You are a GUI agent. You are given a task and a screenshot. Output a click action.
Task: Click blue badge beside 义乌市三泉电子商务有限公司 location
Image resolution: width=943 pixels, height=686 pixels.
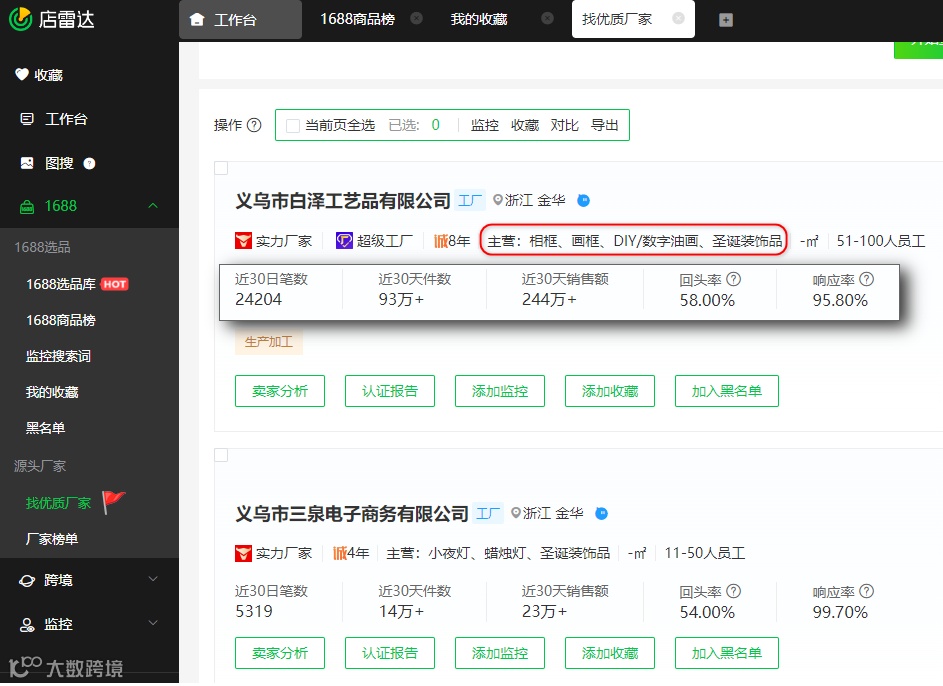tap(601, 513)
